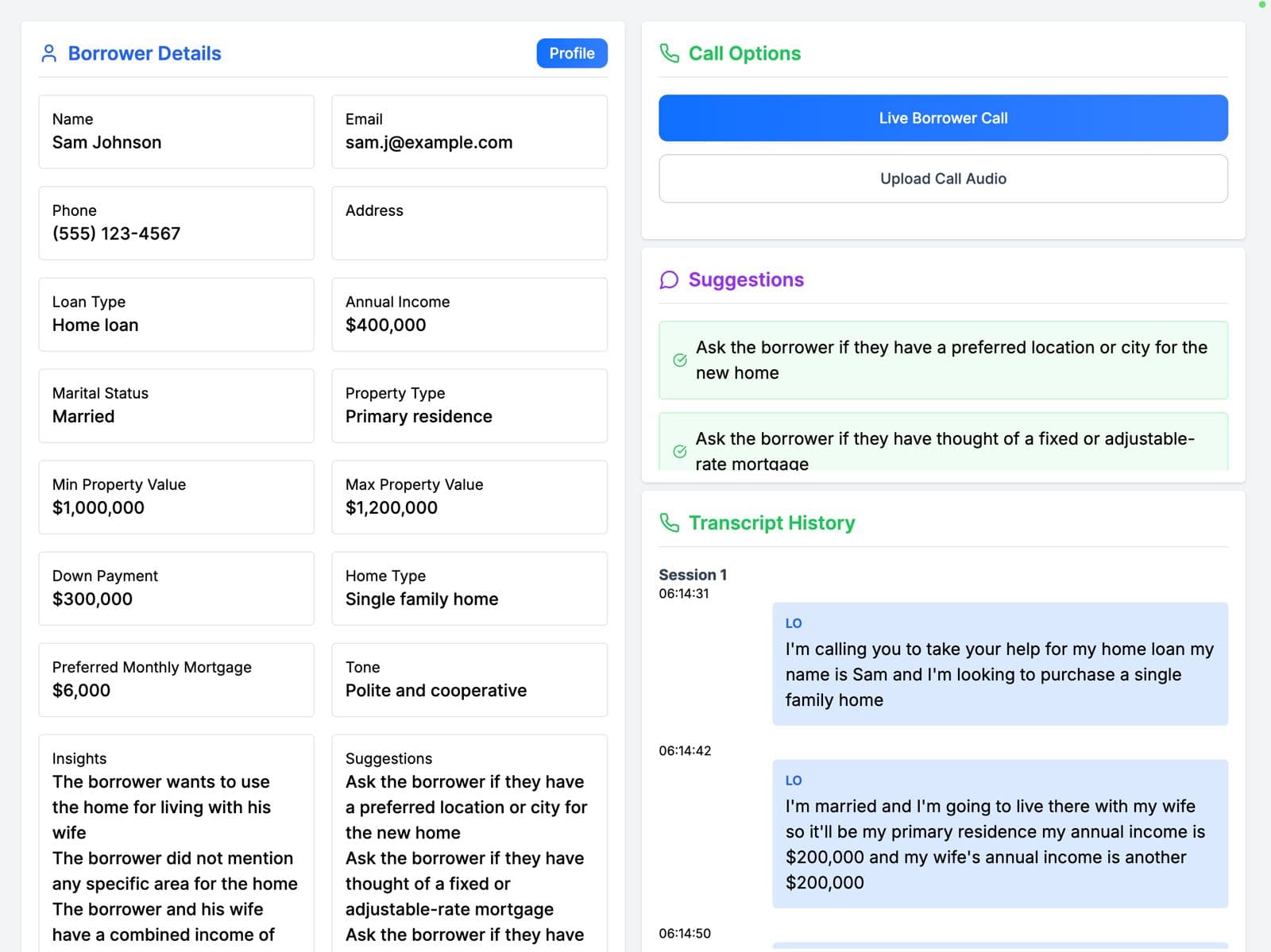This screenshot has width=1271, height=952.
Task: Click check circle on preferred location suggestion
Action: click(x=680, y=360)
